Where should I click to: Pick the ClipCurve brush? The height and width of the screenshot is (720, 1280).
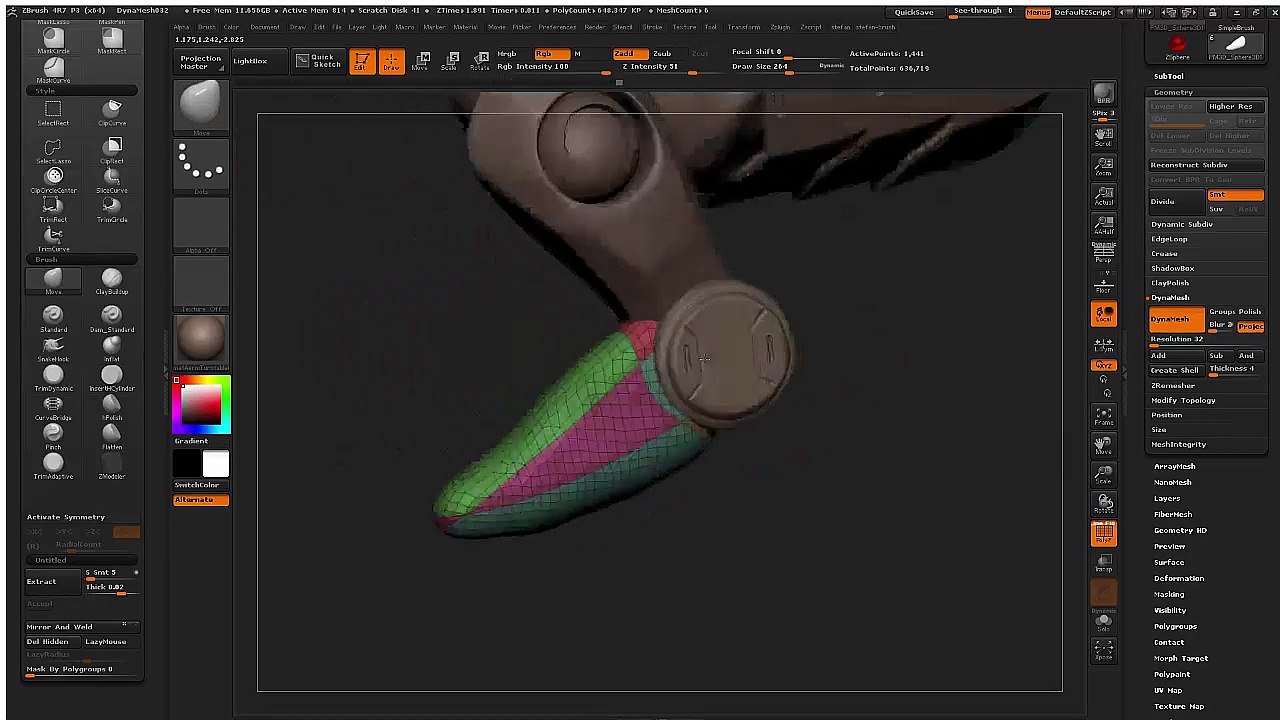pyautogui.click(x=112, y=113)
